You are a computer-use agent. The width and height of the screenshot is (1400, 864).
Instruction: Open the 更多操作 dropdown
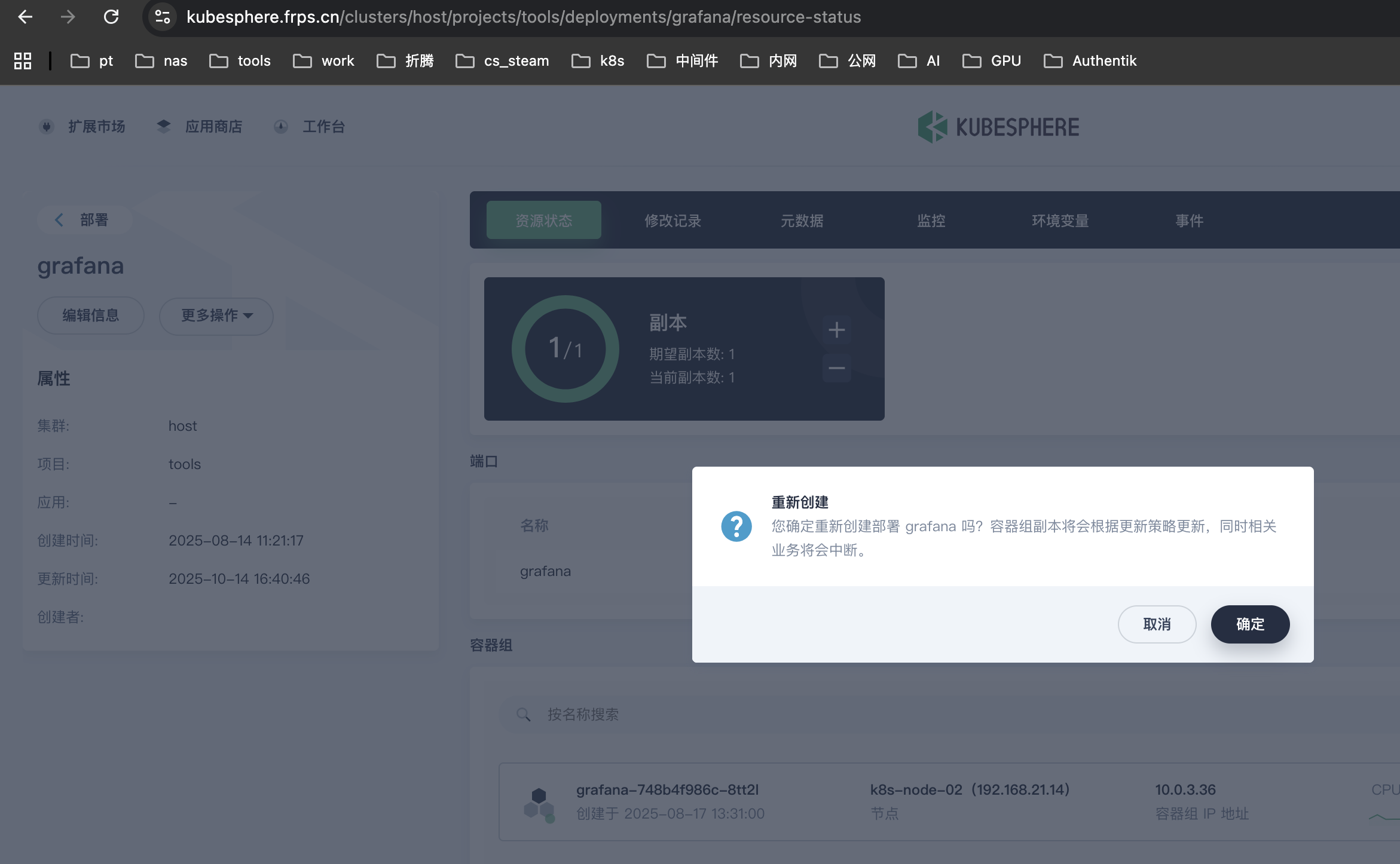(x=215, y=315)
